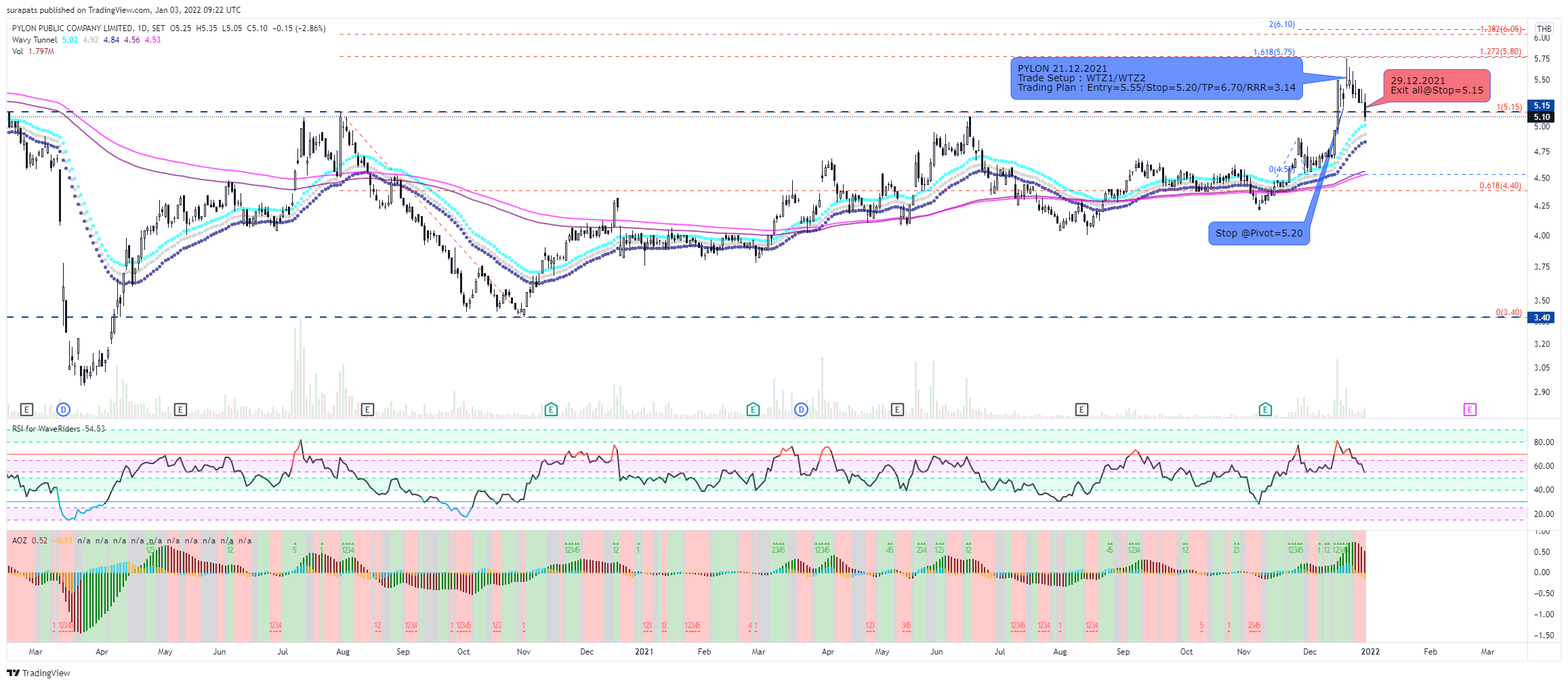Select the red 29.12.2021 Exit all note

(1437, 85)
